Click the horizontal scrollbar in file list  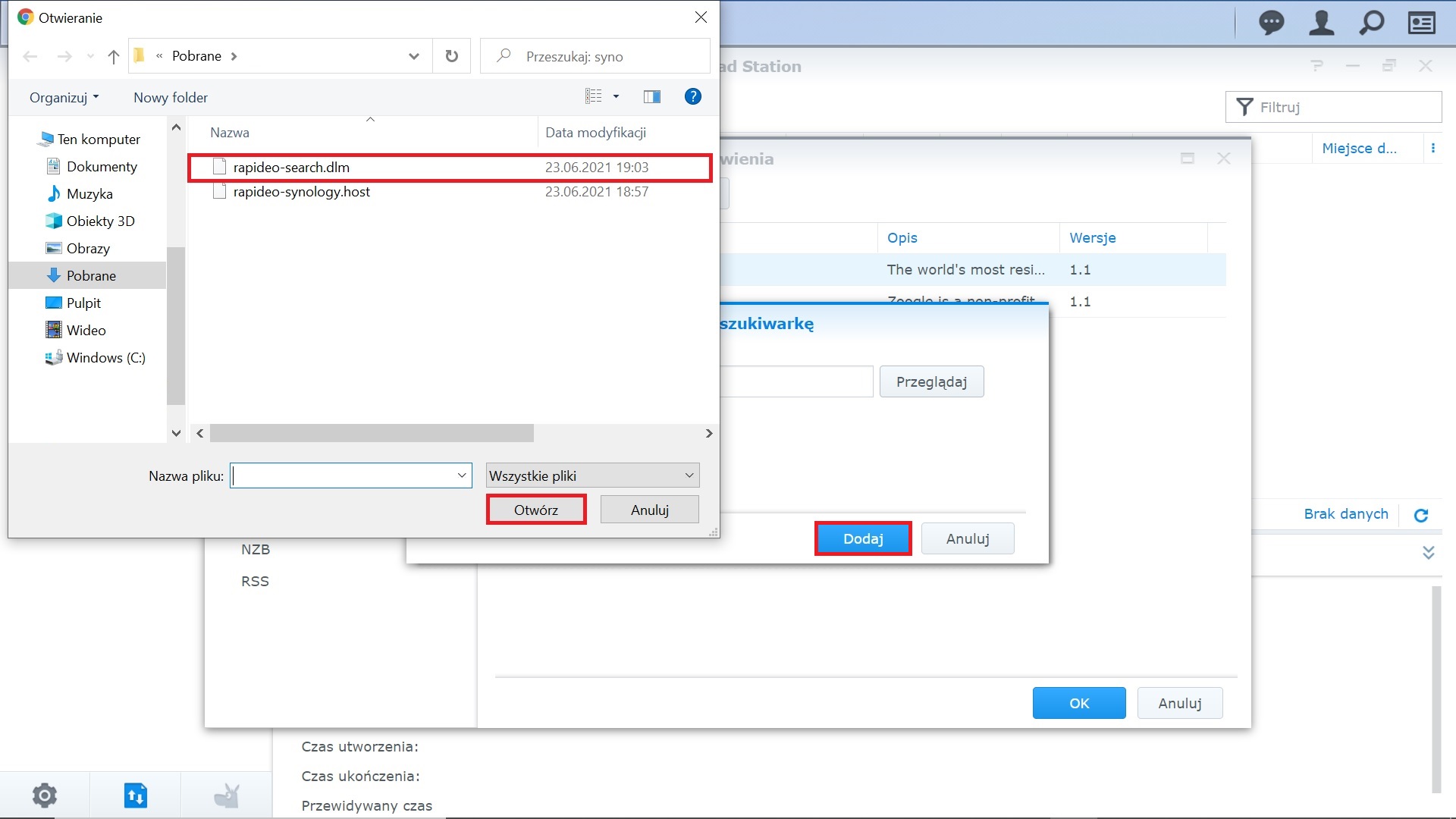(x=372, y=434)
